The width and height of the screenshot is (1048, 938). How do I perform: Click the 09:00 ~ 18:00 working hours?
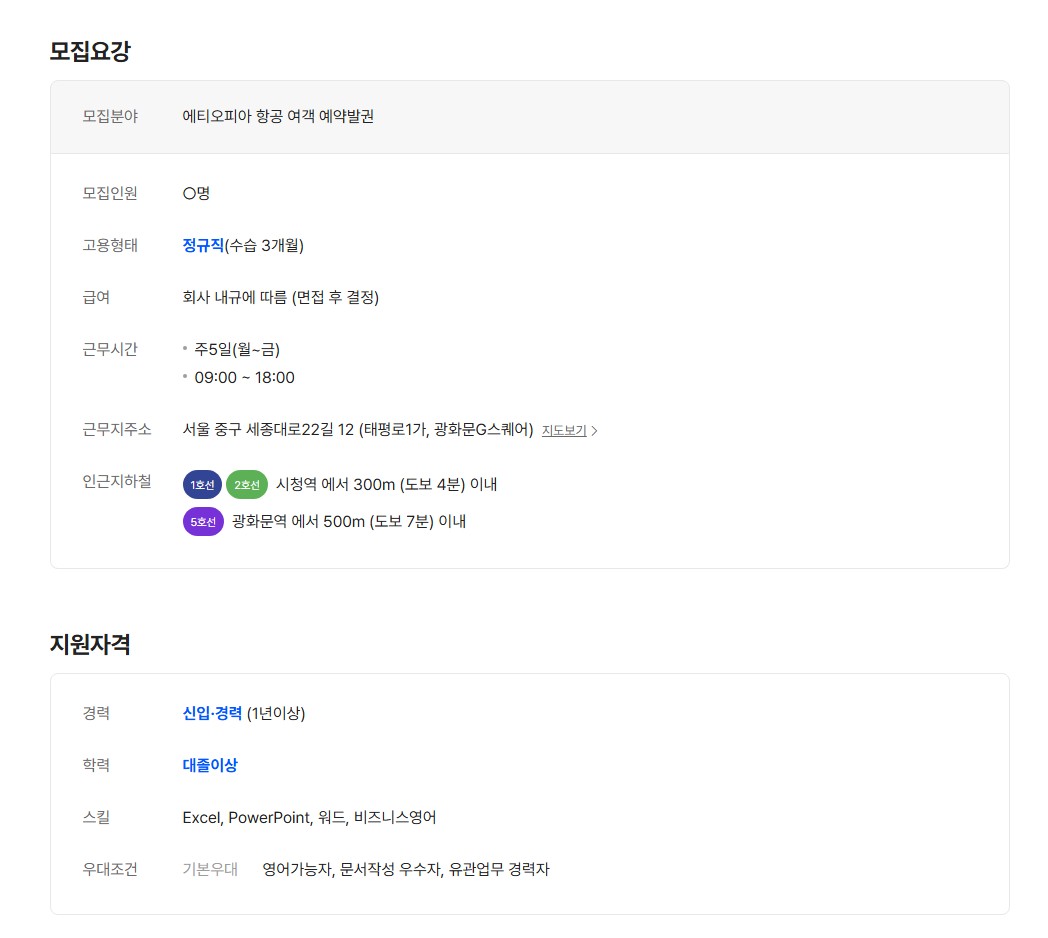[x=244, y=377]
